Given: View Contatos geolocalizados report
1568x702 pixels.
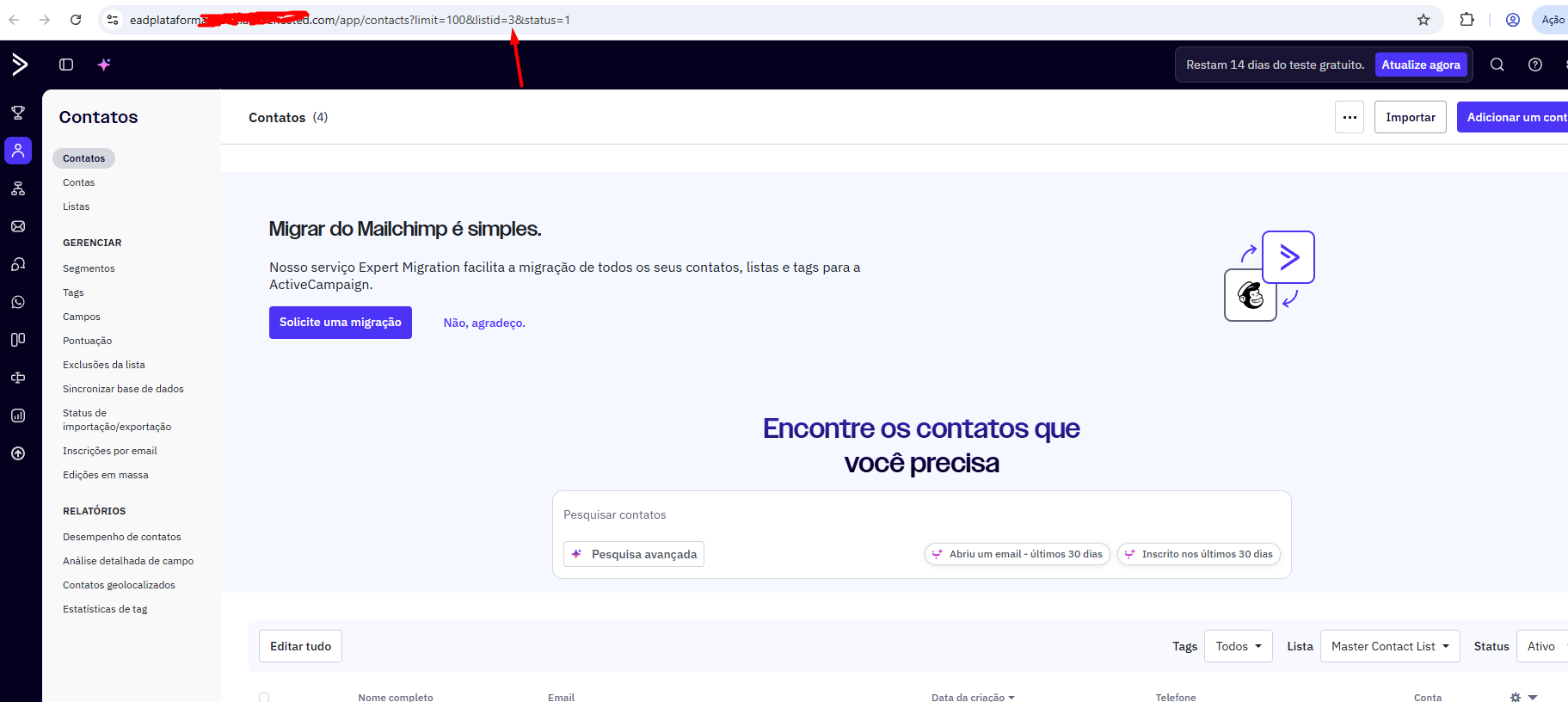Looking at the screenshot, I should pyautogui.click(x=119, y=585).
